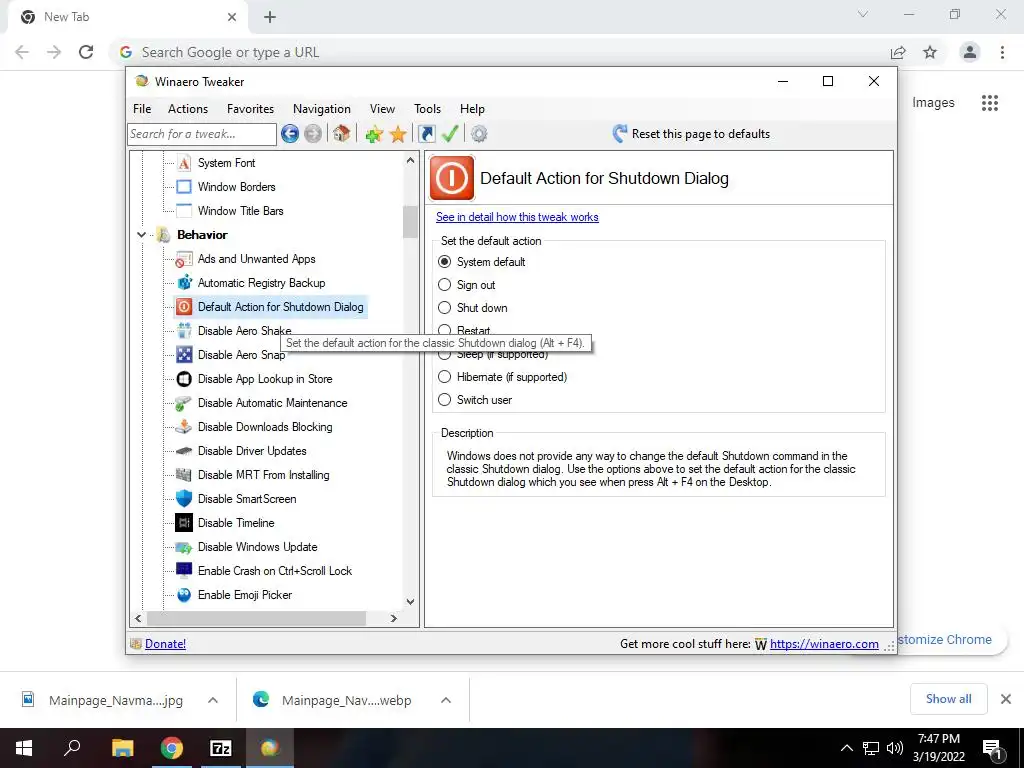Open Chrome tab search chevron
1024x768 pixels.
tap(863, 14)
